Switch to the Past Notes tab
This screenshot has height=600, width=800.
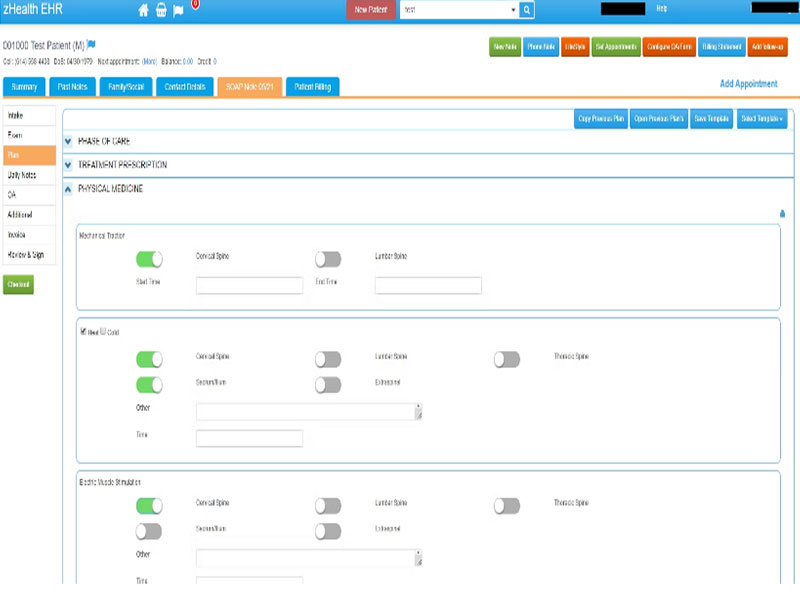click(x=72, y=87)
